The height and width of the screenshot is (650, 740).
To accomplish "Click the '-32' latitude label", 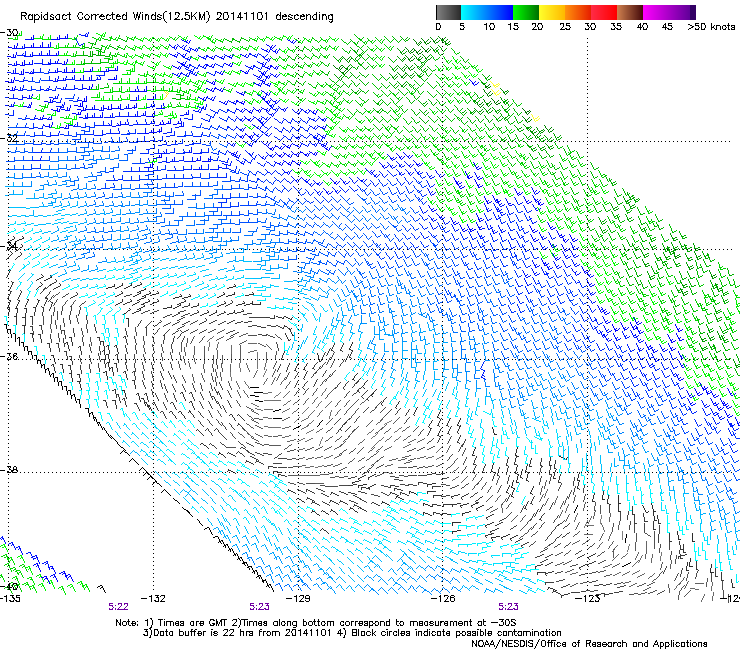I will click(x=9, y=138).
